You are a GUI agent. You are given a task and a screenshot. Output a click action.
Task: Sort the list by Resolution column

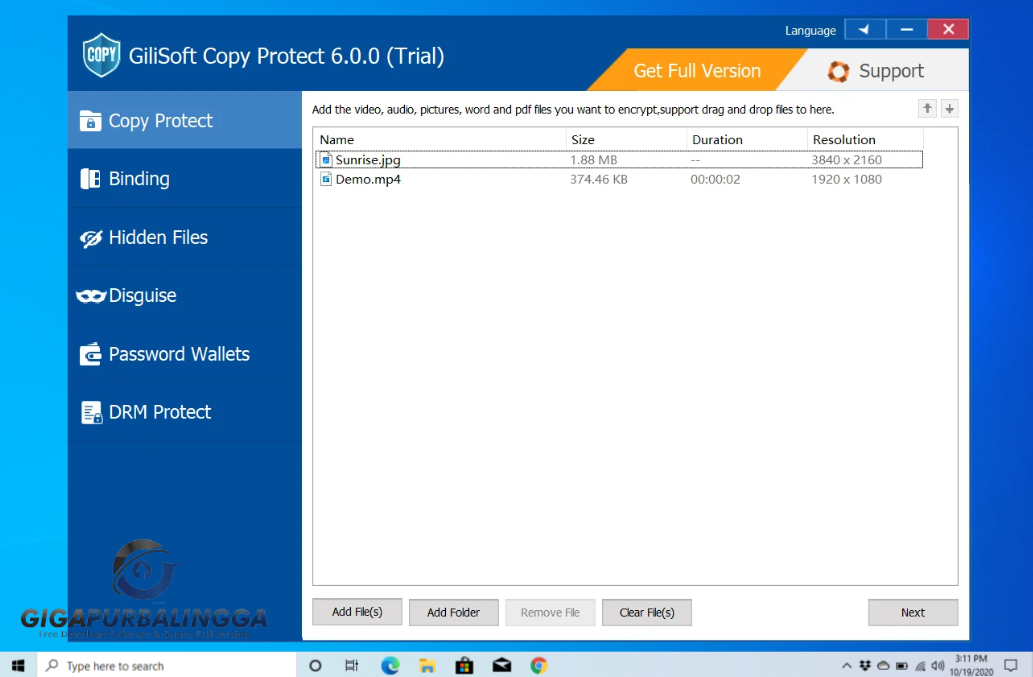coord(865,140)
